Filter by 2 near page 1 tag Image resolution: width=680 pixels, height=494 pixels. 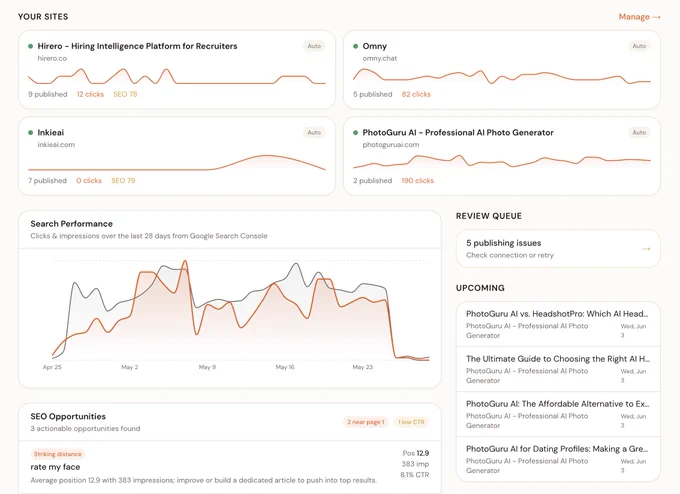coord(366,422)
